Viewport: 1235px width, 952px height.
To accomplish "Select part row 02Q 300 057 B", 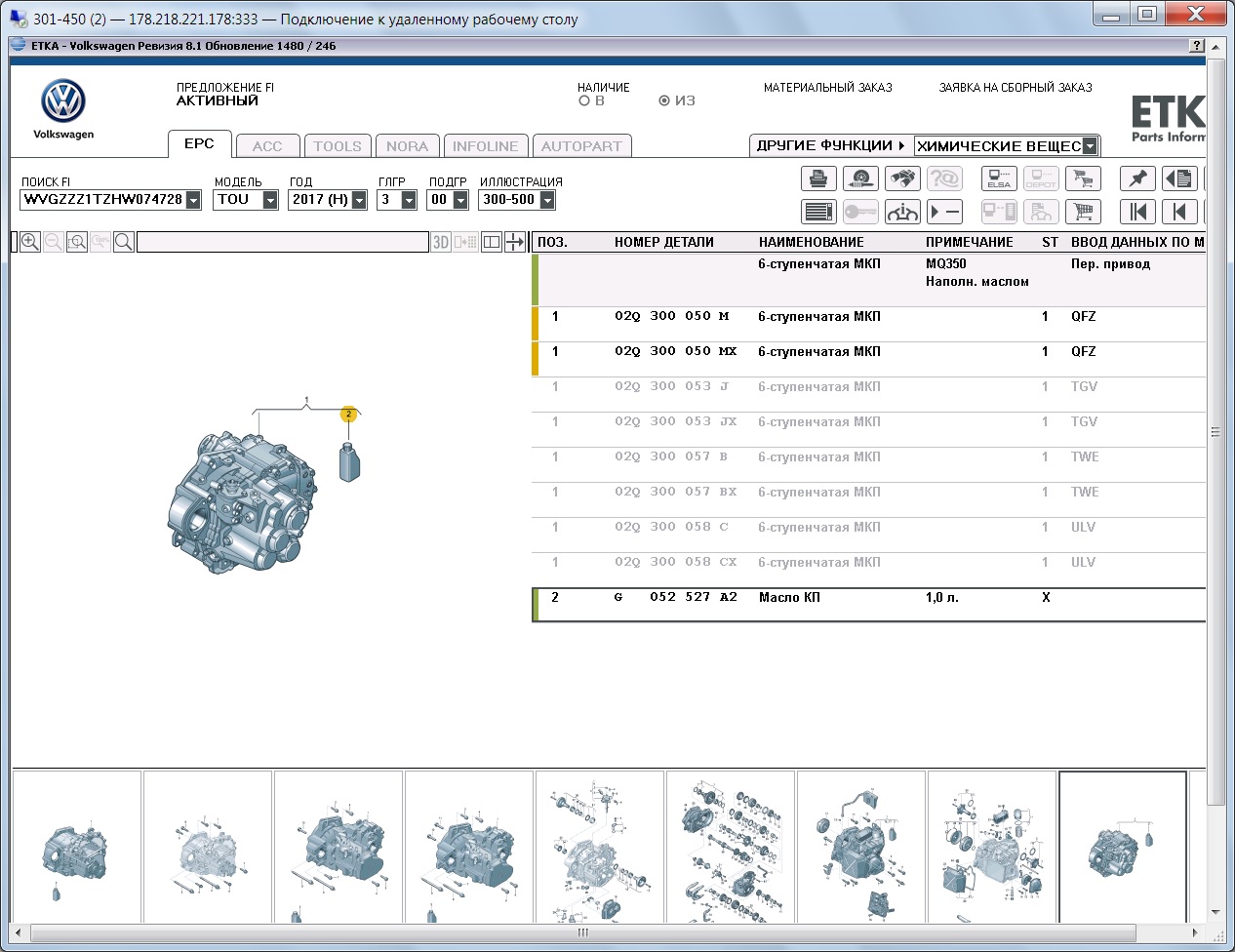I will click(x=868, y=464).
